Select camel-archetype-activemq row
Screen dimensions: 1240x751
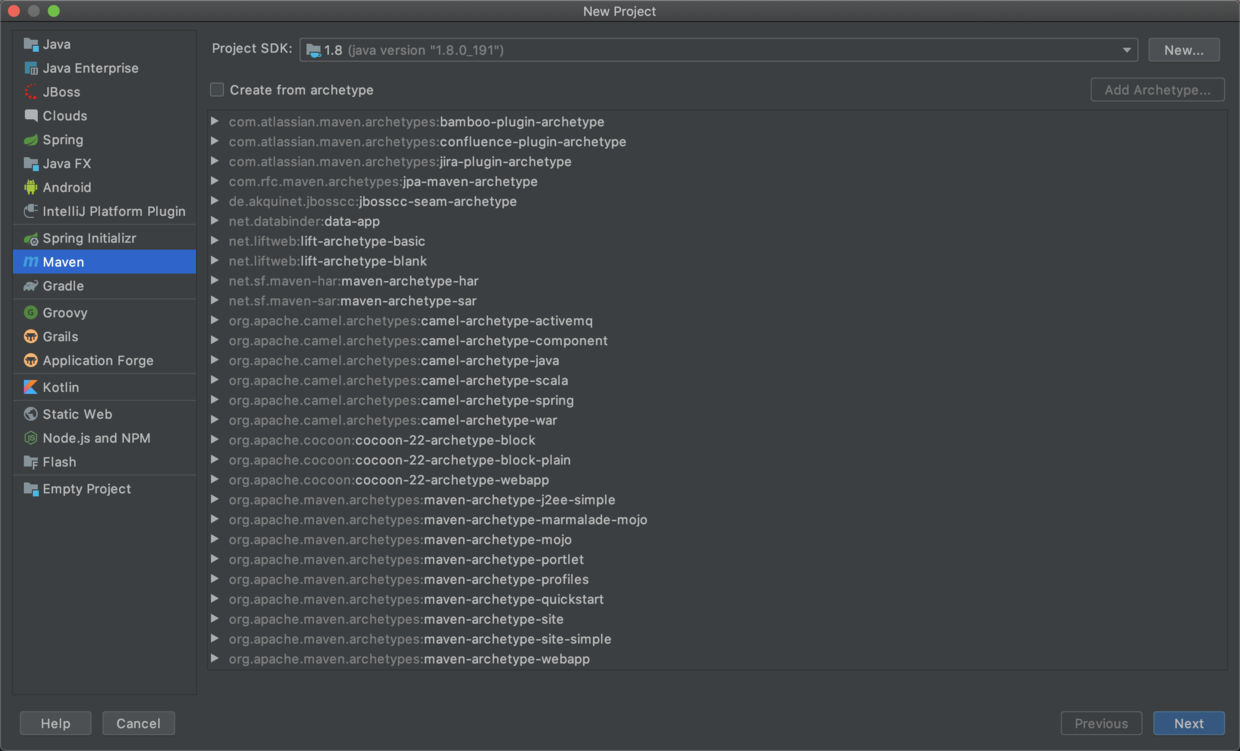717,321
